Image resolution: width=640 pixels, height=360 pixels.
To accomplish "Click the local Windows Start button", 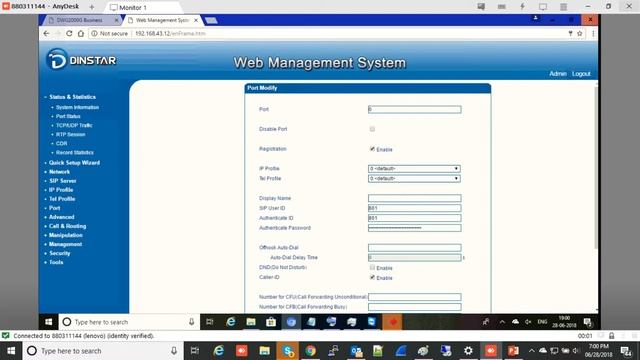I will [x=11, y=351].
